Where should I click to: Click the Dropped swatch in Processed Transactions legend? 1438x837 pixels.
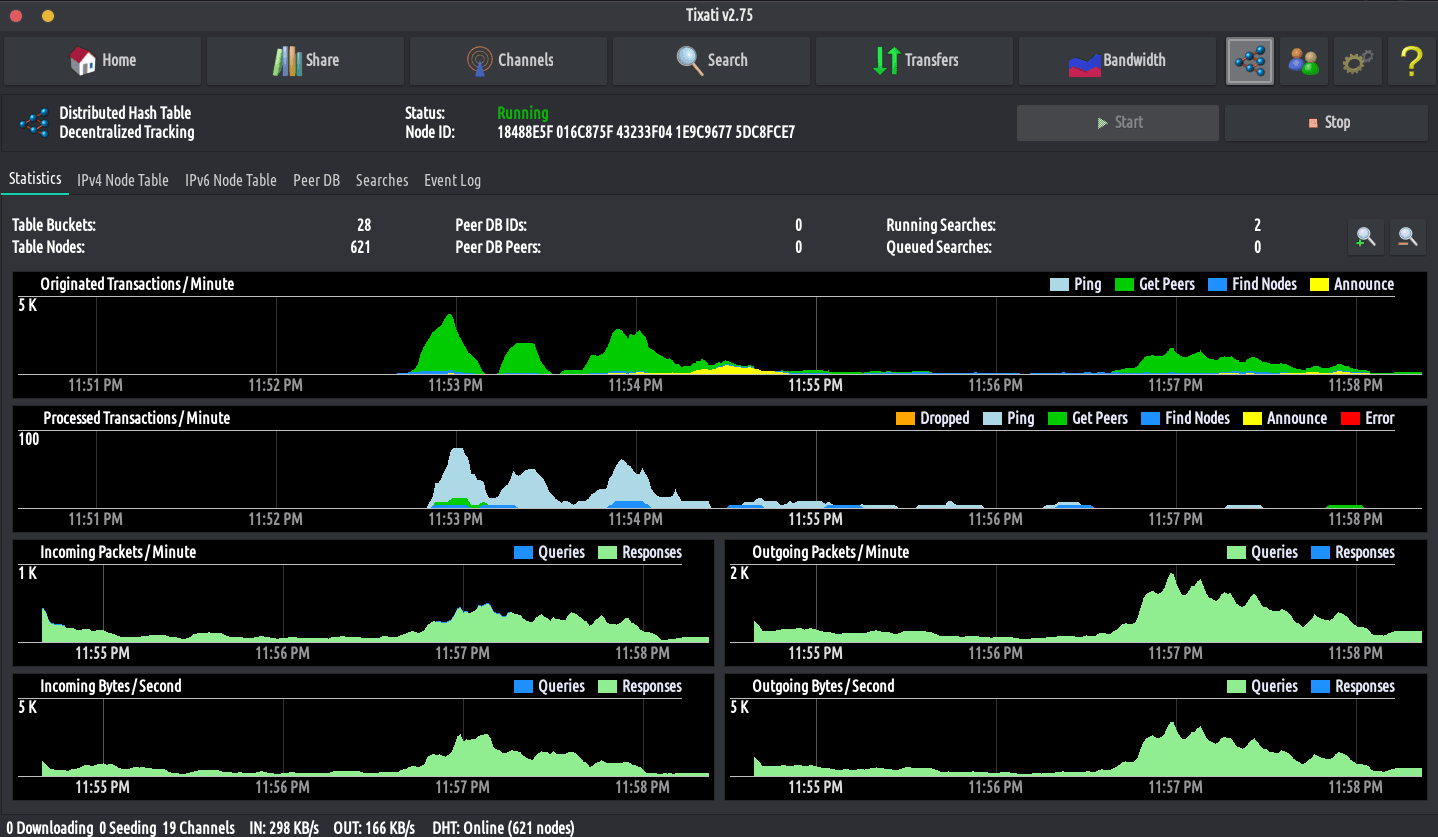tap(905, 418)
